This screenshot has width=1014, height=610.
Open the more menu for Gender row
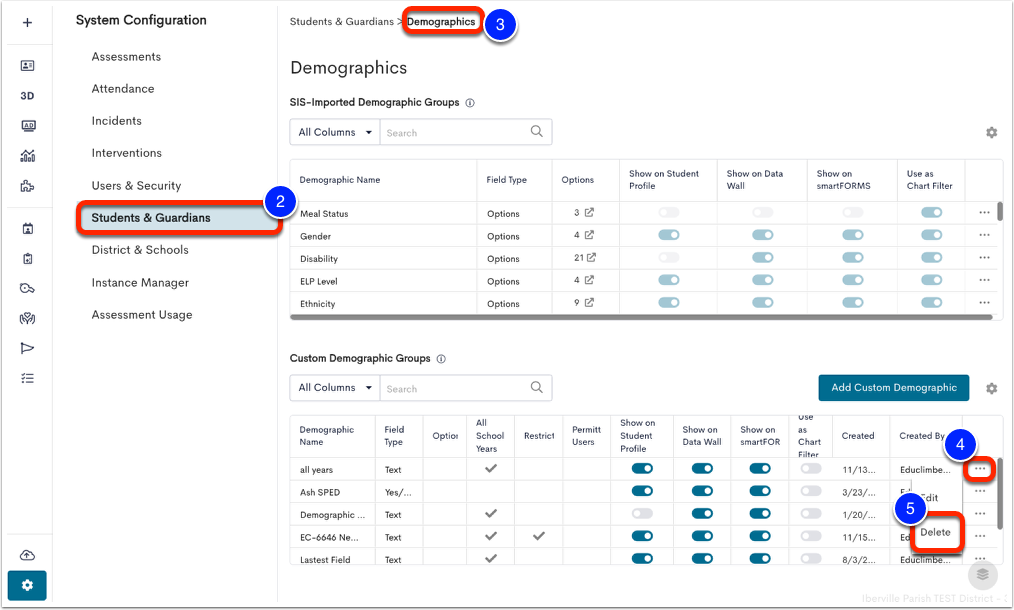pos(984,235)
